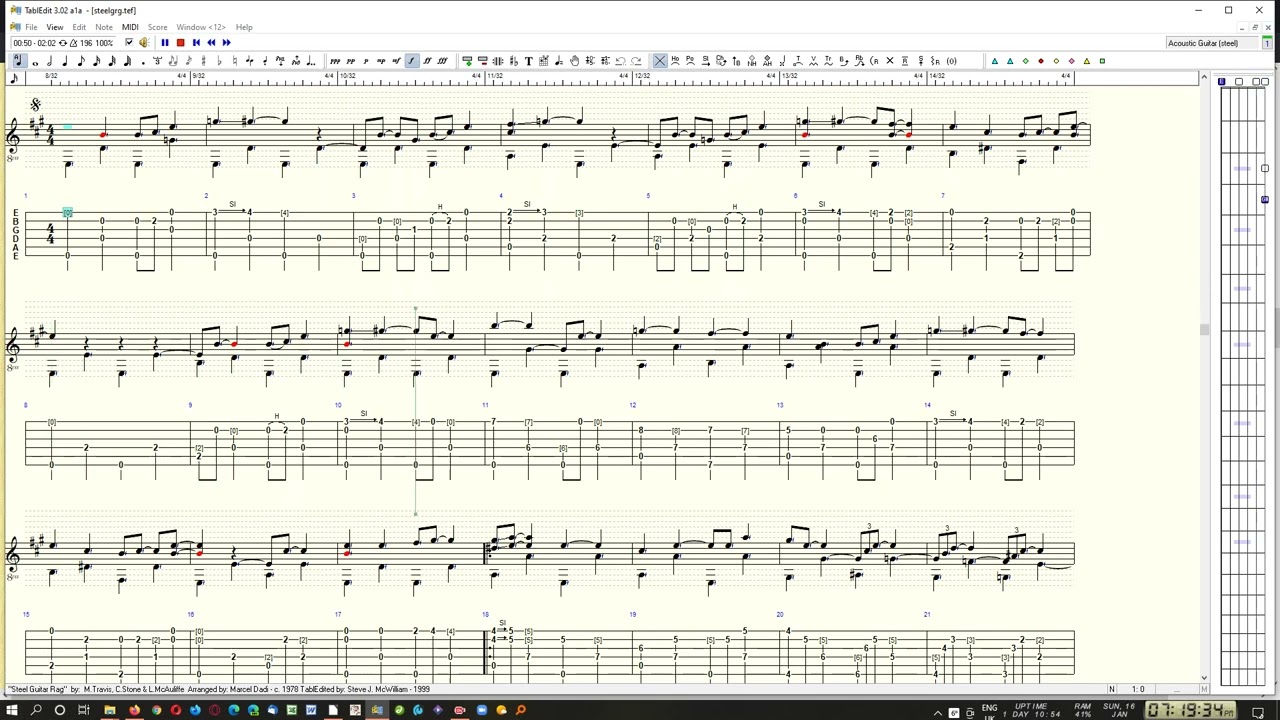1280x720 pixels.
Task: Click the blue rewind double-arrow button
Action: click(x=211, y=43)
